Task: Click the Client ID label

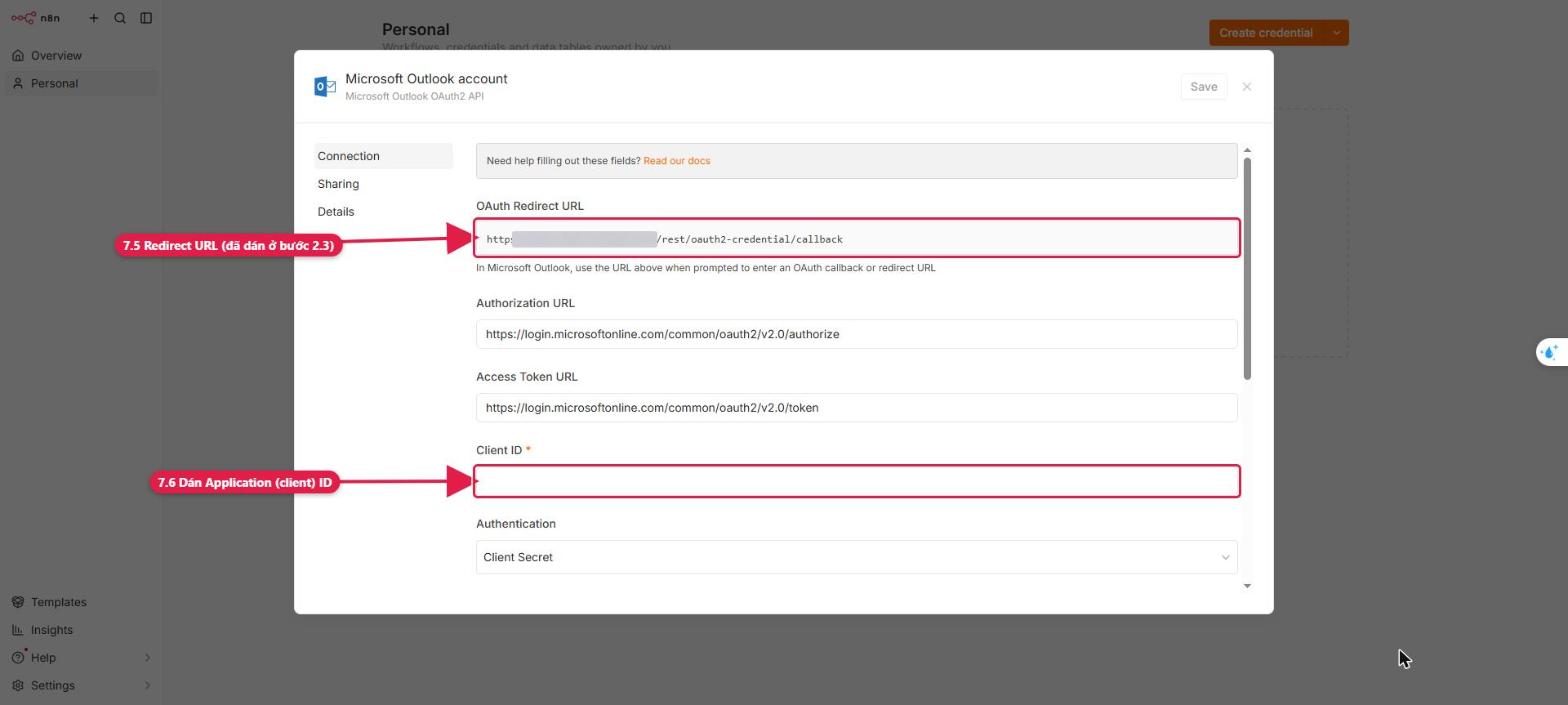Action: pyautogui.click(x=499, y=450)
